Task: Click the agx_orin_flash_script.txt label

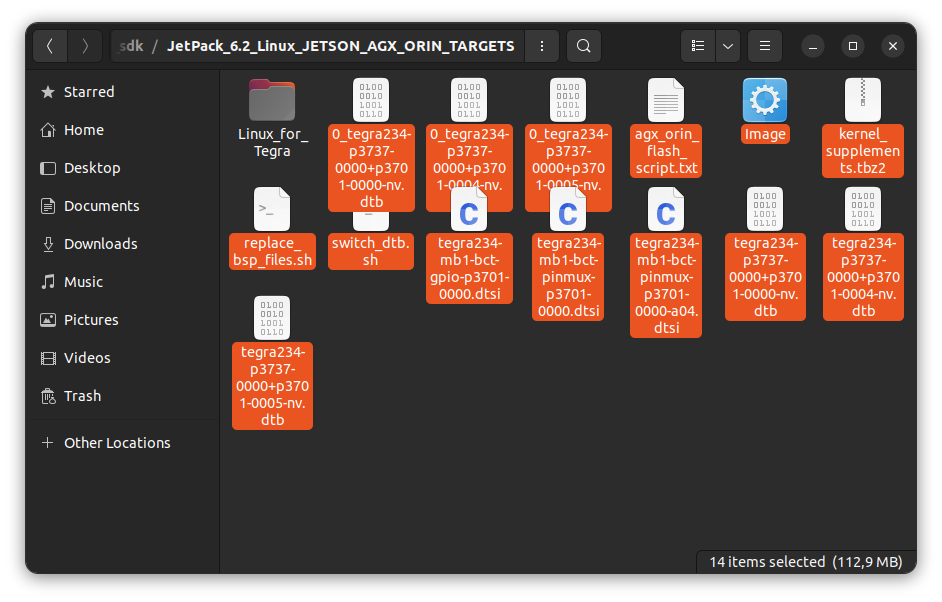Action: pyautogui.click(x=666, y=151)
